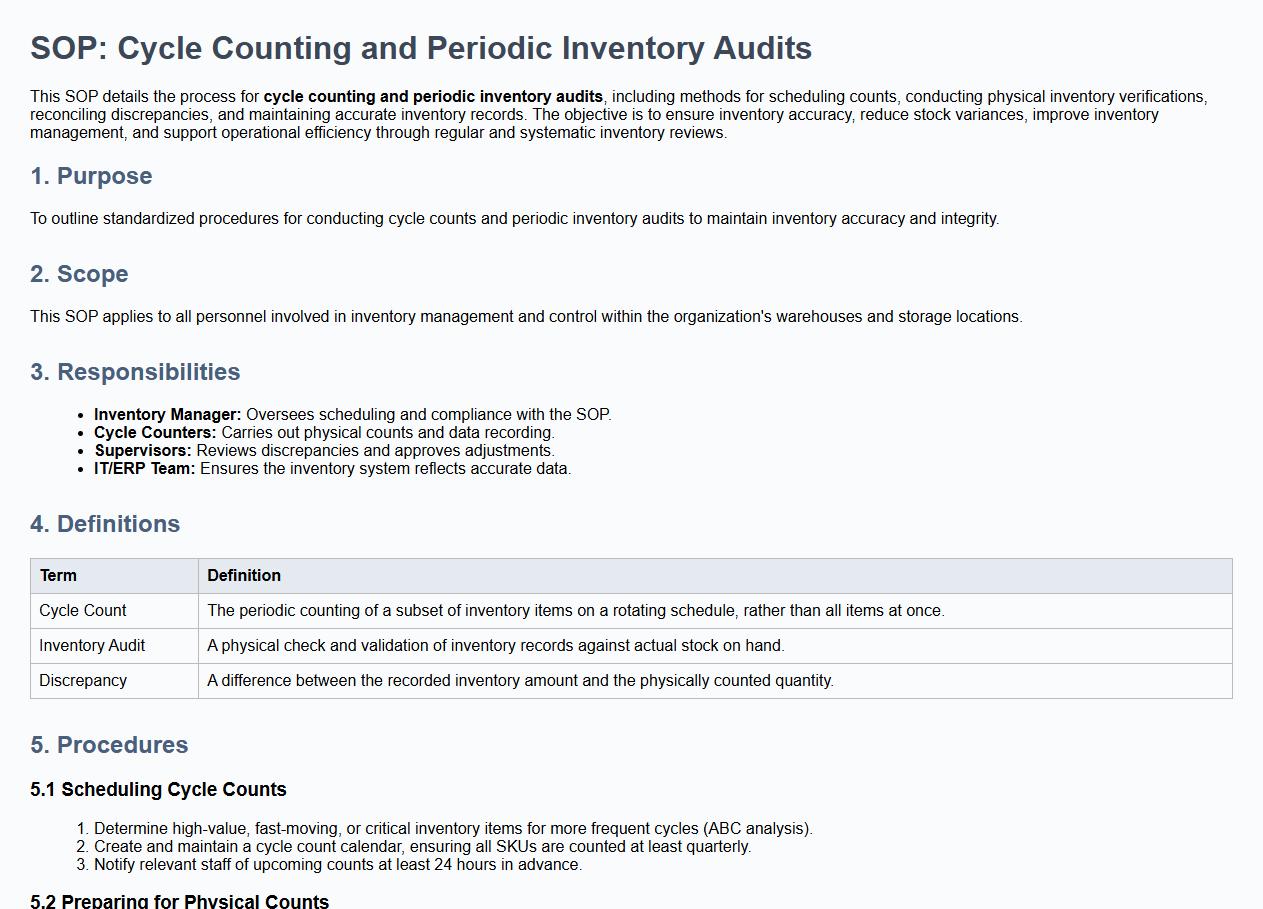The height and width of the screenshot is (909, 1263).
Task: Click the 'Cycle Counters:' bullet label
Action: point(155,433)
